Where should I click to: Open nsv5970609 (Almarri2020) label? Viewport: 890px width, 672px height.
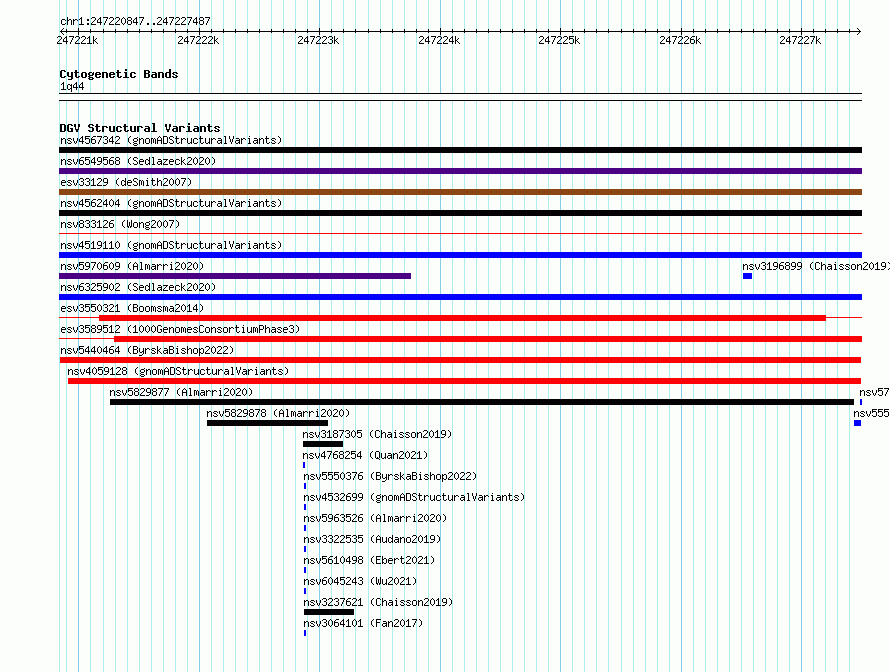point(132,266)
